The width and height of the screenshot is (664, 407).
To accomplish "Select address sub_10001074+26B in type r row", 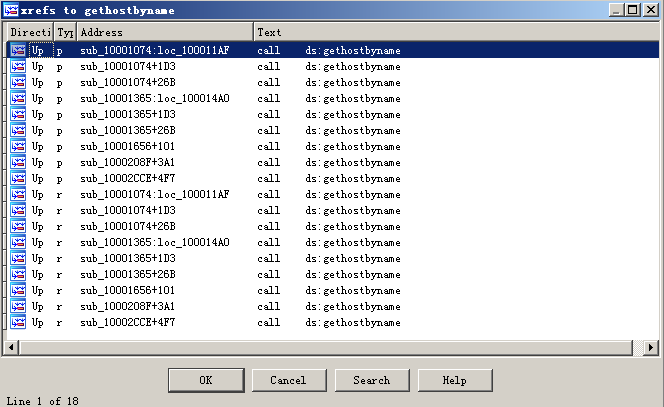I will (128, 227).
